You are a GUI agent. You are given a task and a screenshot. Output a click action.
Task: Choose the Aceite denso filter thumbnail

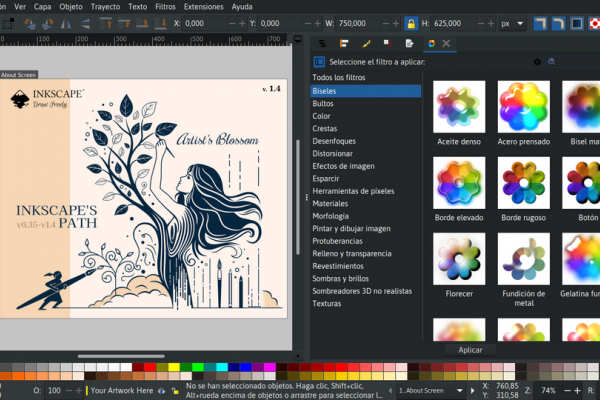[459, 107]
